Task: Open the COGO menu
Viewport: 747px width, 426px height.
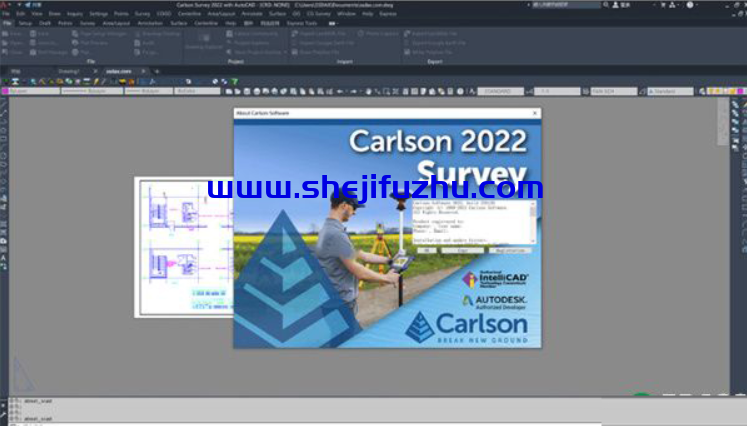Action: [x=164, y=14]
